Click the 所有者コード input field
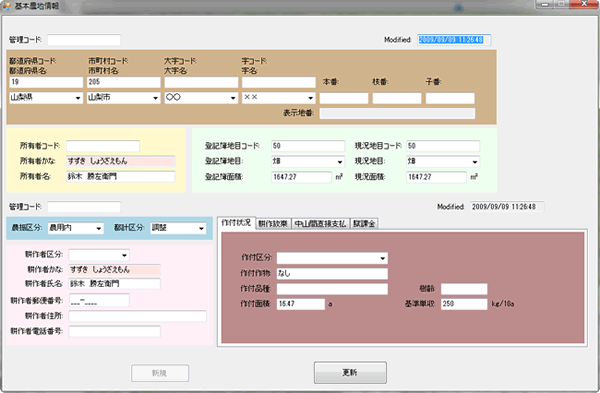The height and width of the screenshot is (393, 600). 103,146
